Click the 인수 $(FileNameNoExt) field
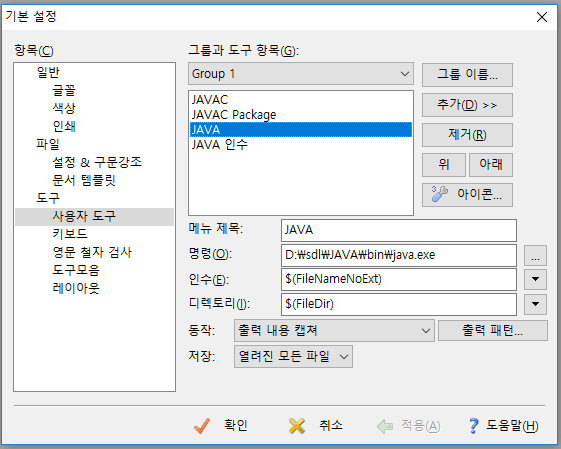The image size is (561, 449). tap(399, 279)
